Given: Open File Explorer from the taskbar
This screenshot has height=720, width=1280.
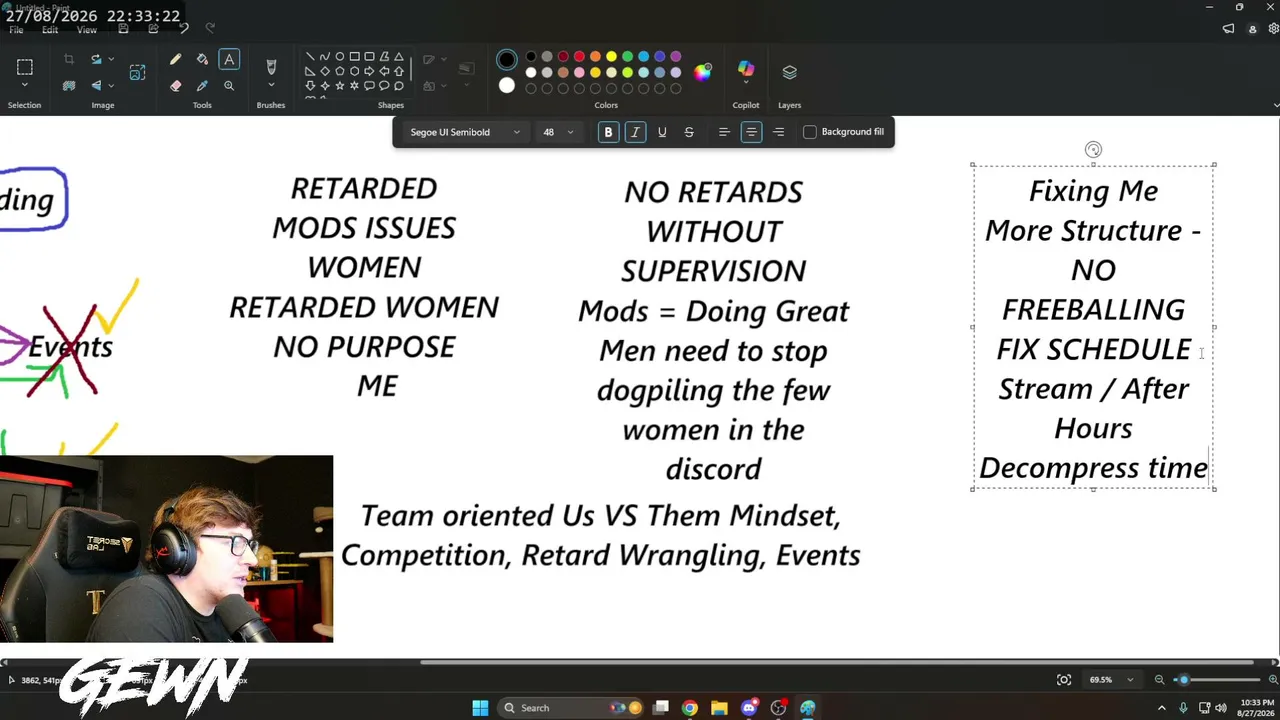Looking at the screenshot, I should tap(719, 708).
